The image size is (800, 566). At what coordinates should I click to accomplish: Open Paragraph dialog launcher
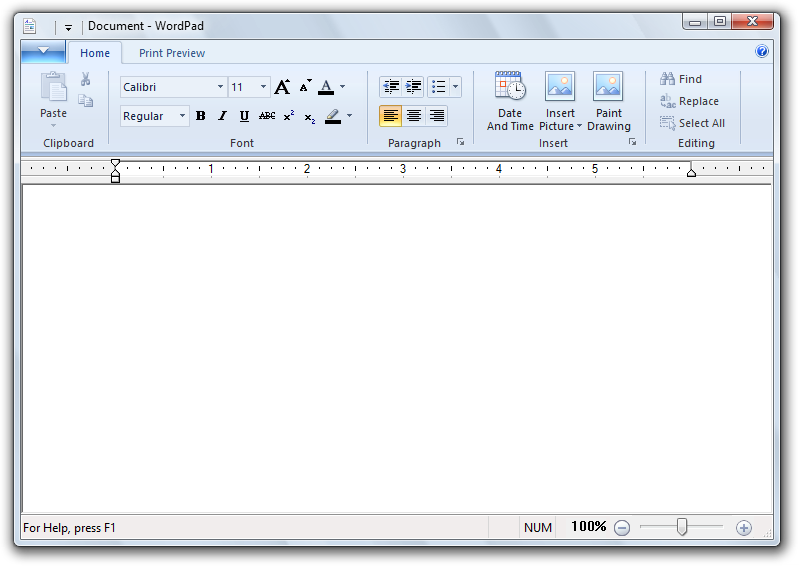pyautogui.click(x=460, y=142)
